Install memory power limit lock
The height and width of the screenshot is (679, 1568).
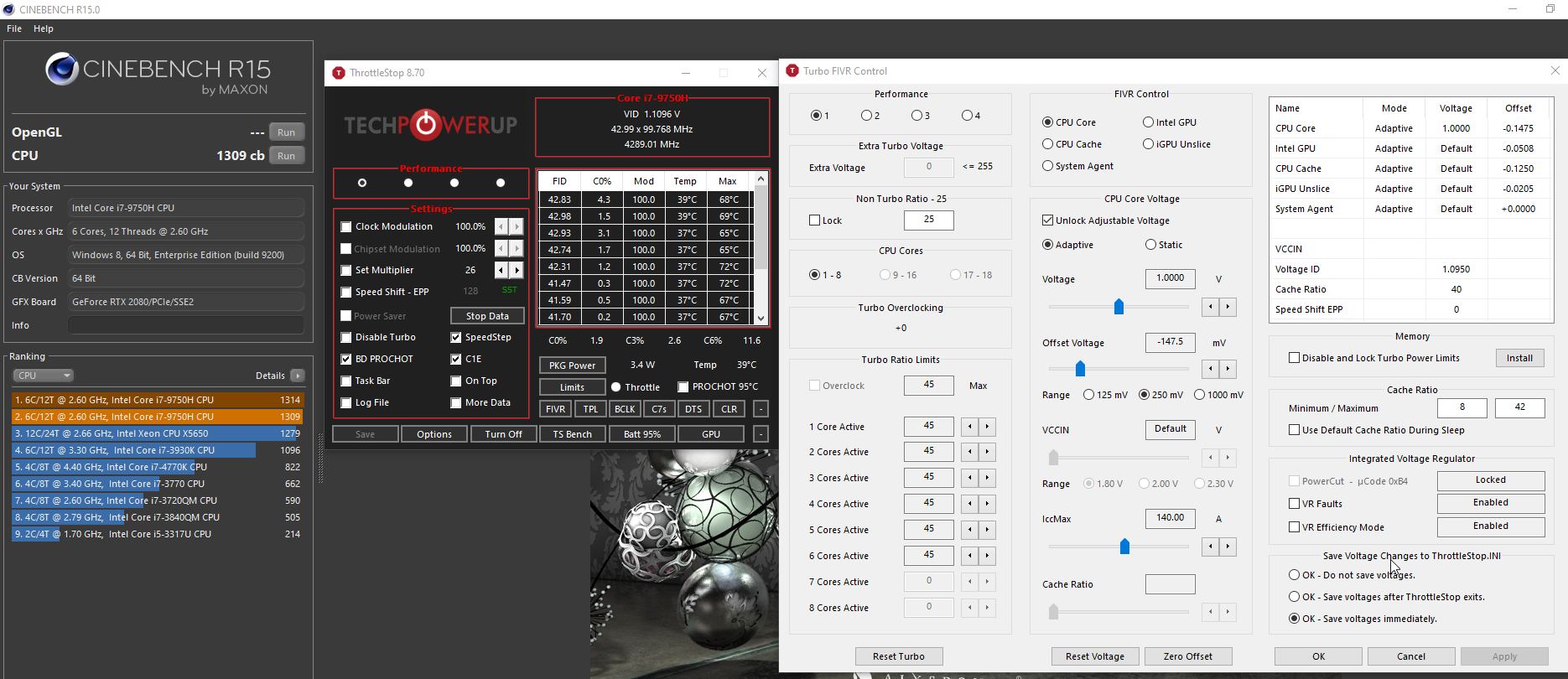1519,358
